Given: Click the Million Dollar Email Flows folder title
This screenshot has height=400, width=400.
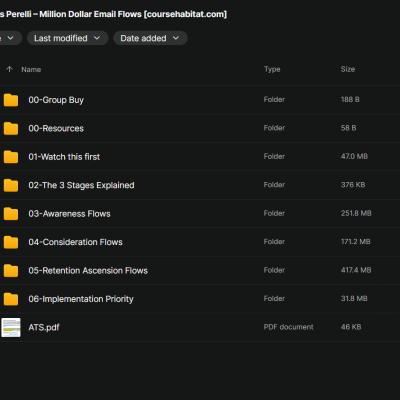Looking at the screenshot, I should click(113, 14).
